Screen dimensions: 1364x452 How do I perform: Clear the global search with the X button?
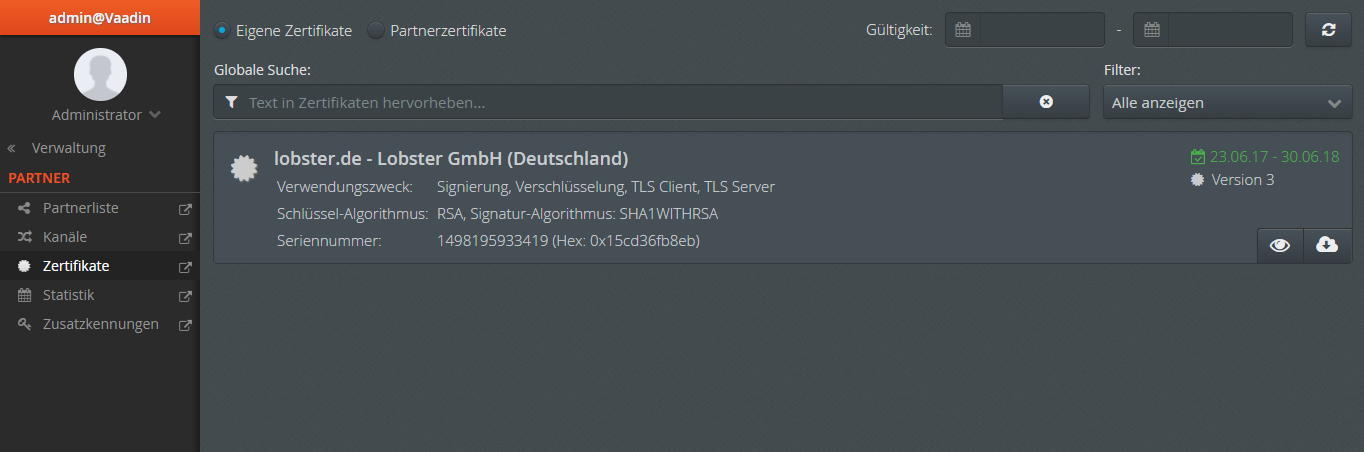(x=1046, y=102)
